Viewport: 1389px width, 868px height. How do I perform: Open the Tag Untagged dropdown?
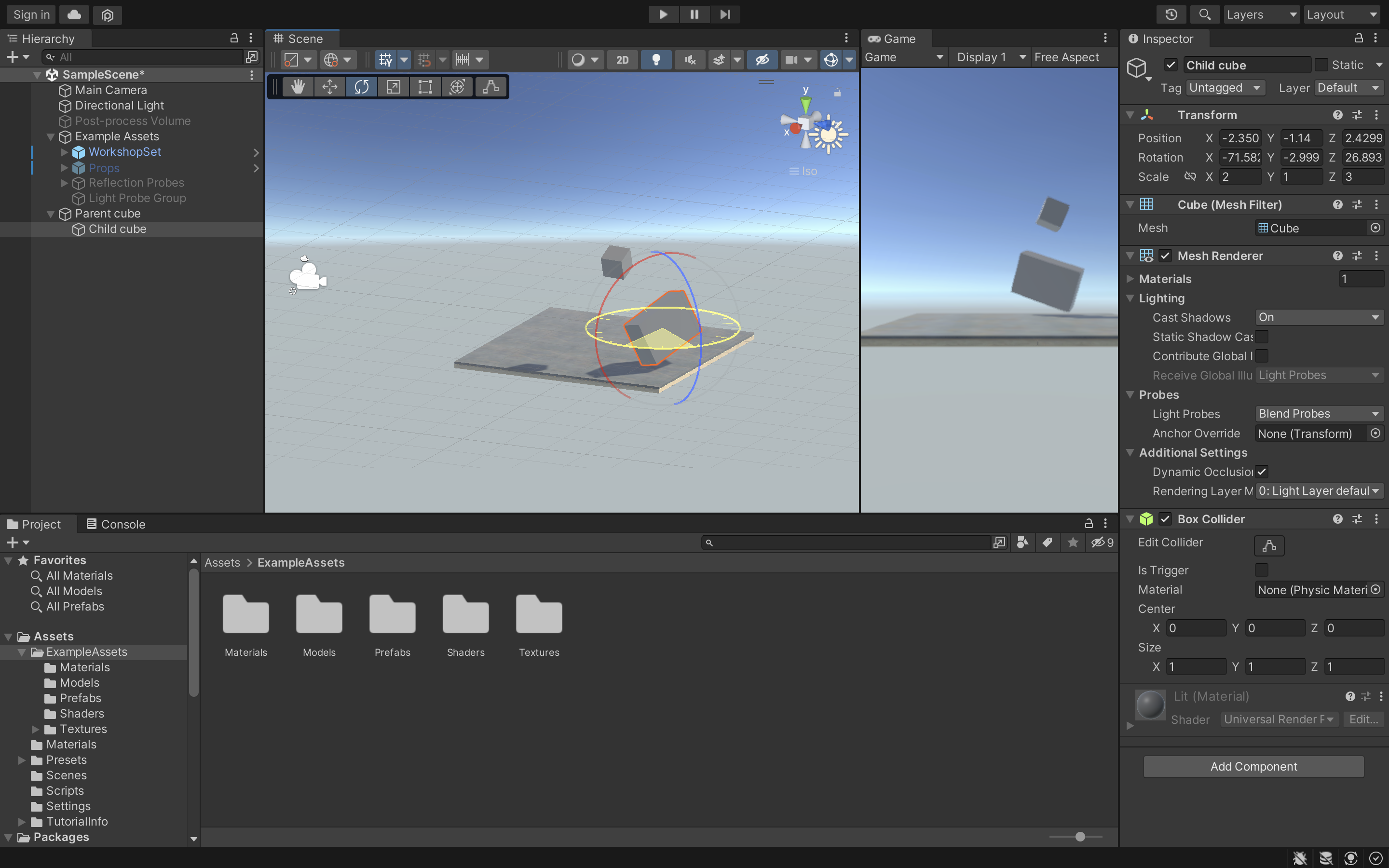pos(1225,87)
